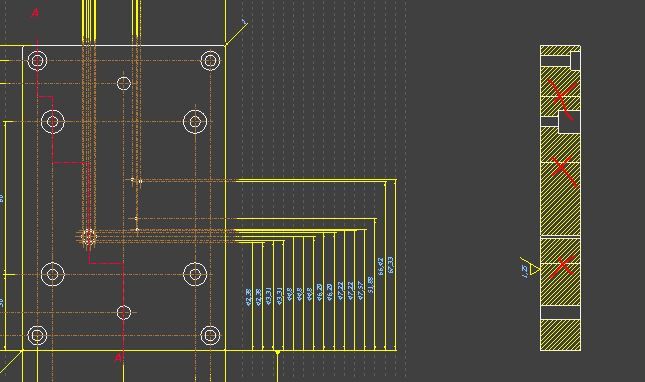Click the bottom red X in section view
The height and width of the screenshot is (382, 645).
(x=562, y=267)
